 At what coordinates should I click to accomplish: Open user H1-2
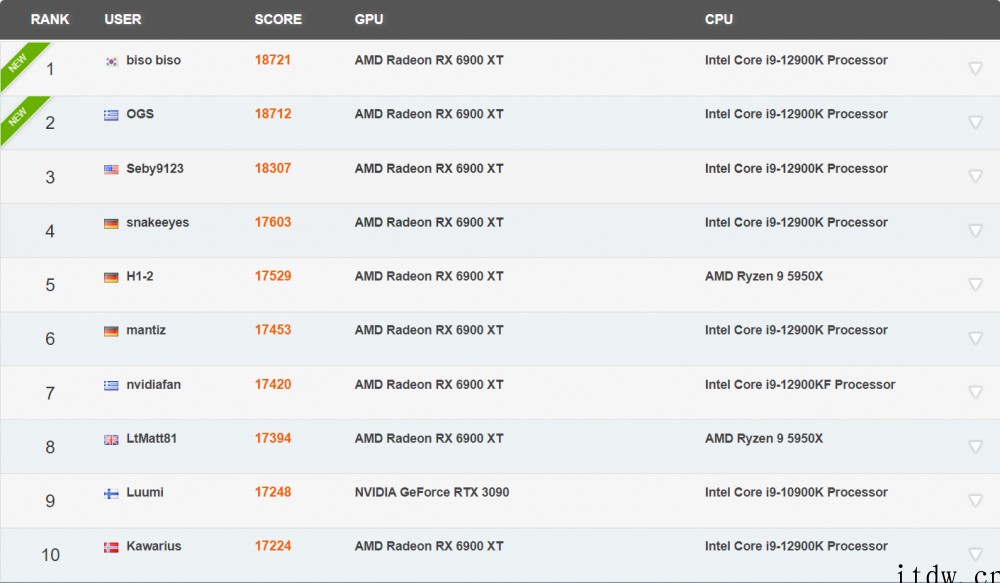click(x=140, y=276)
